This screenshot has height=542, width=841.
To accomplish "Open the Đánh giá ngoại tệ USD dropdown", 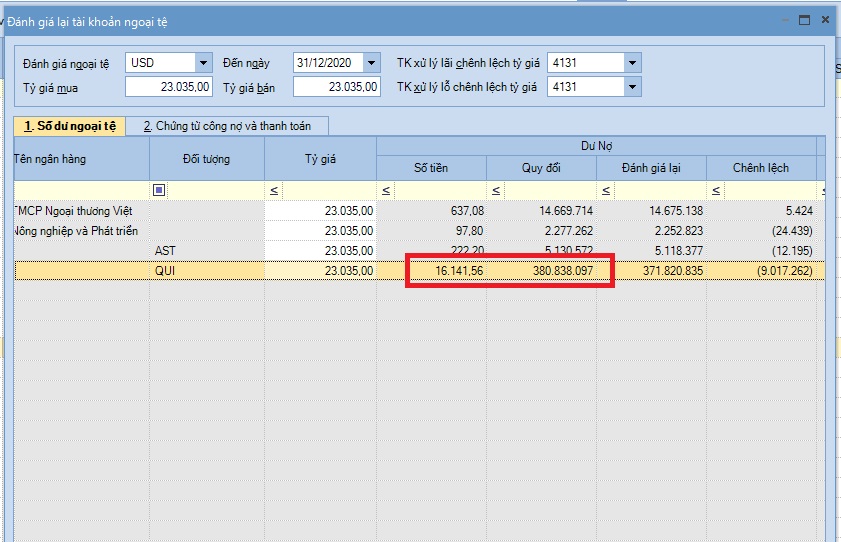I will coord(203,63).
